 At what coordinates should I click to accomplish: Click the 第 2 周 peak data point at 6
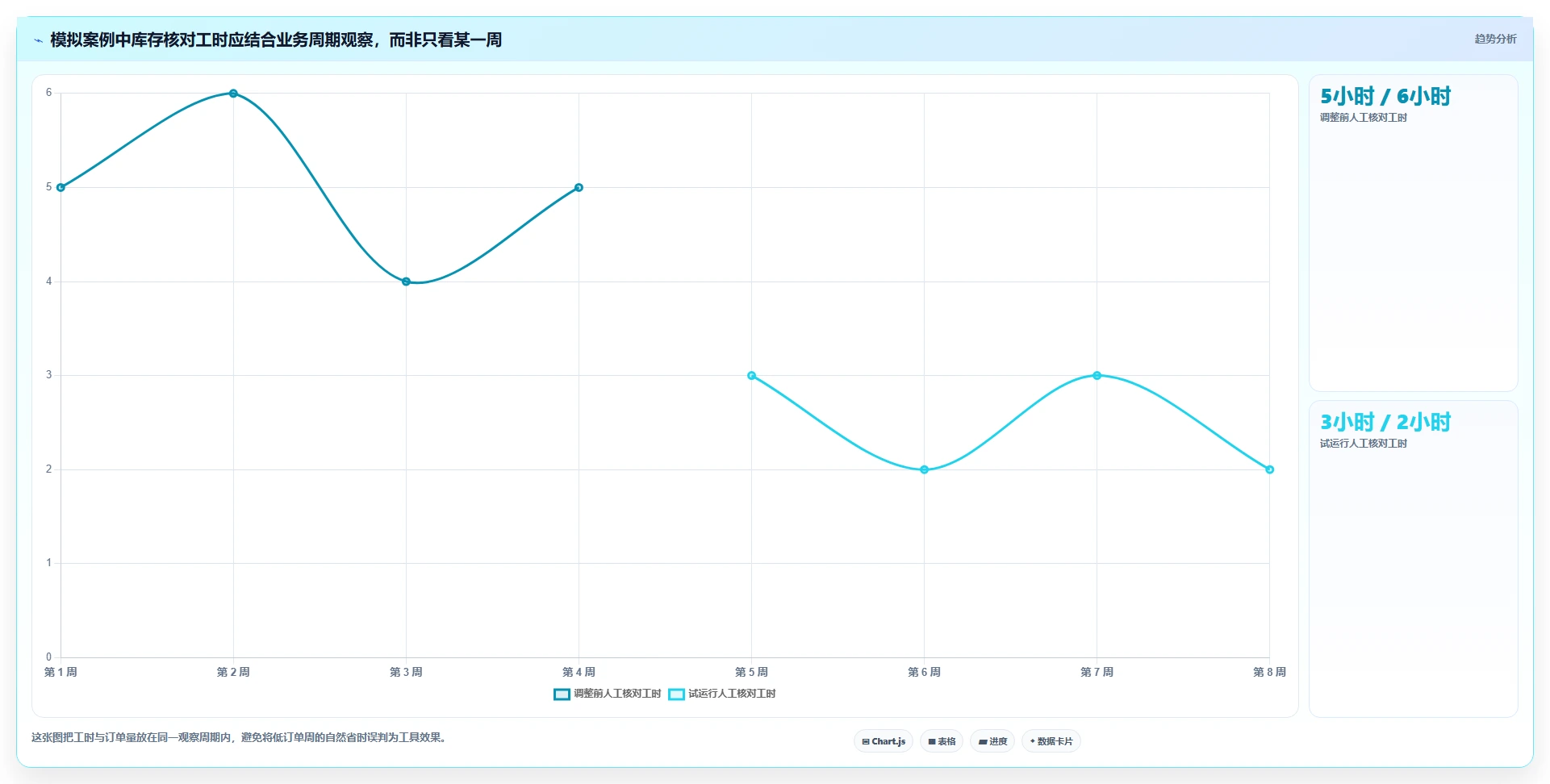233,94
